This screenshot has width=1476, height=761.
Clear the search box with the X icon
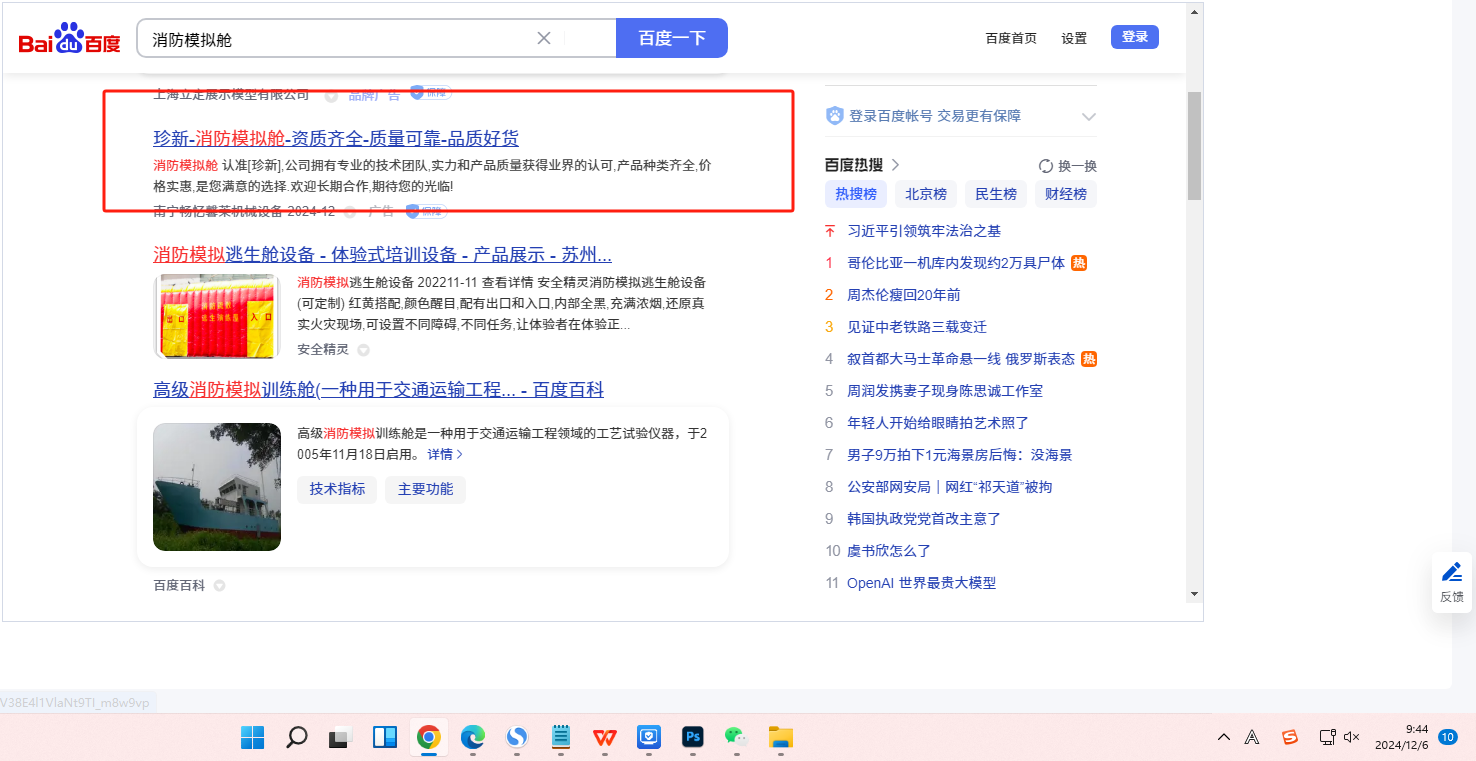pos(544,39)
